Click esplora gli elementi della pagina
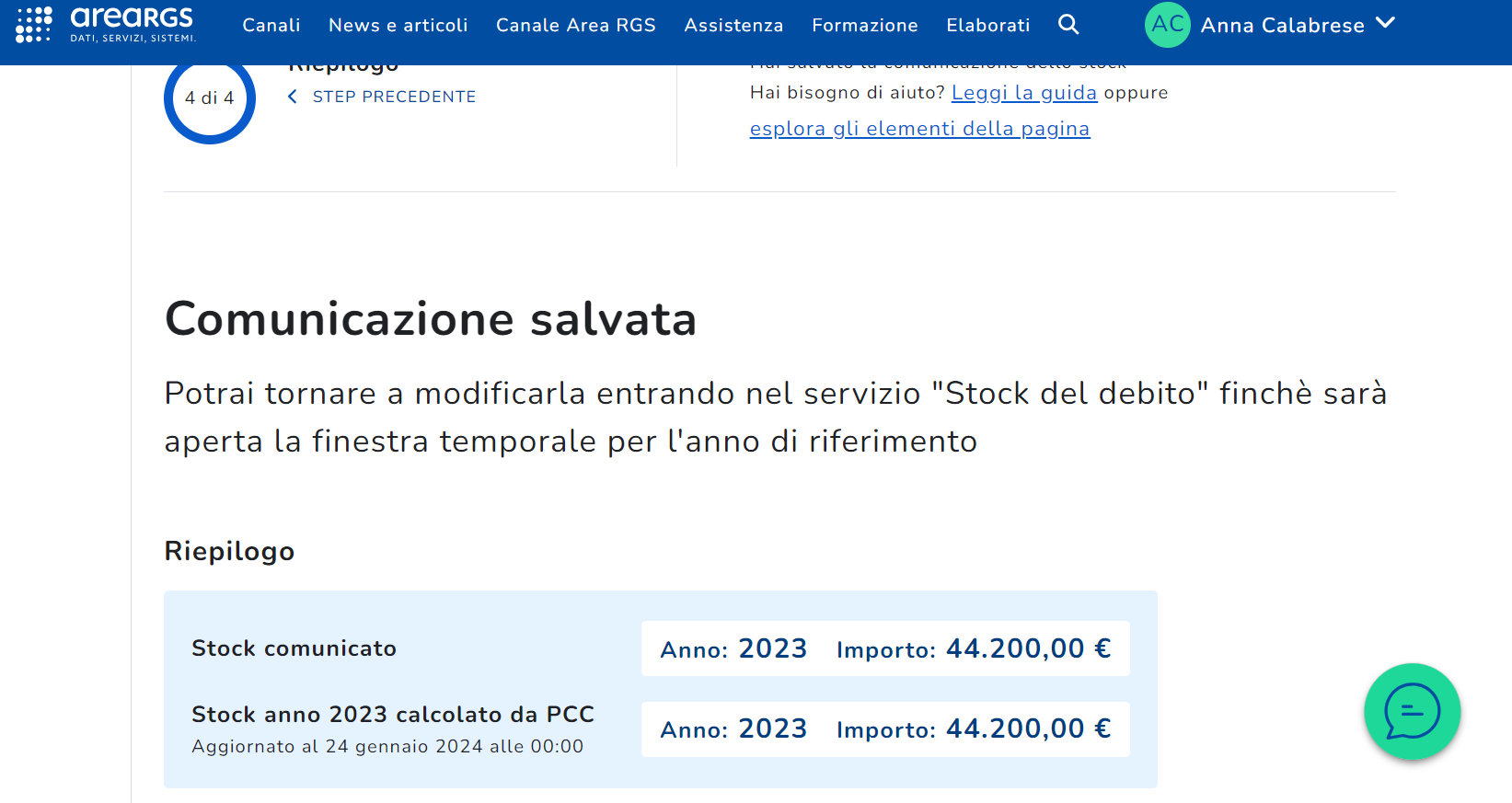 point(919,129)
